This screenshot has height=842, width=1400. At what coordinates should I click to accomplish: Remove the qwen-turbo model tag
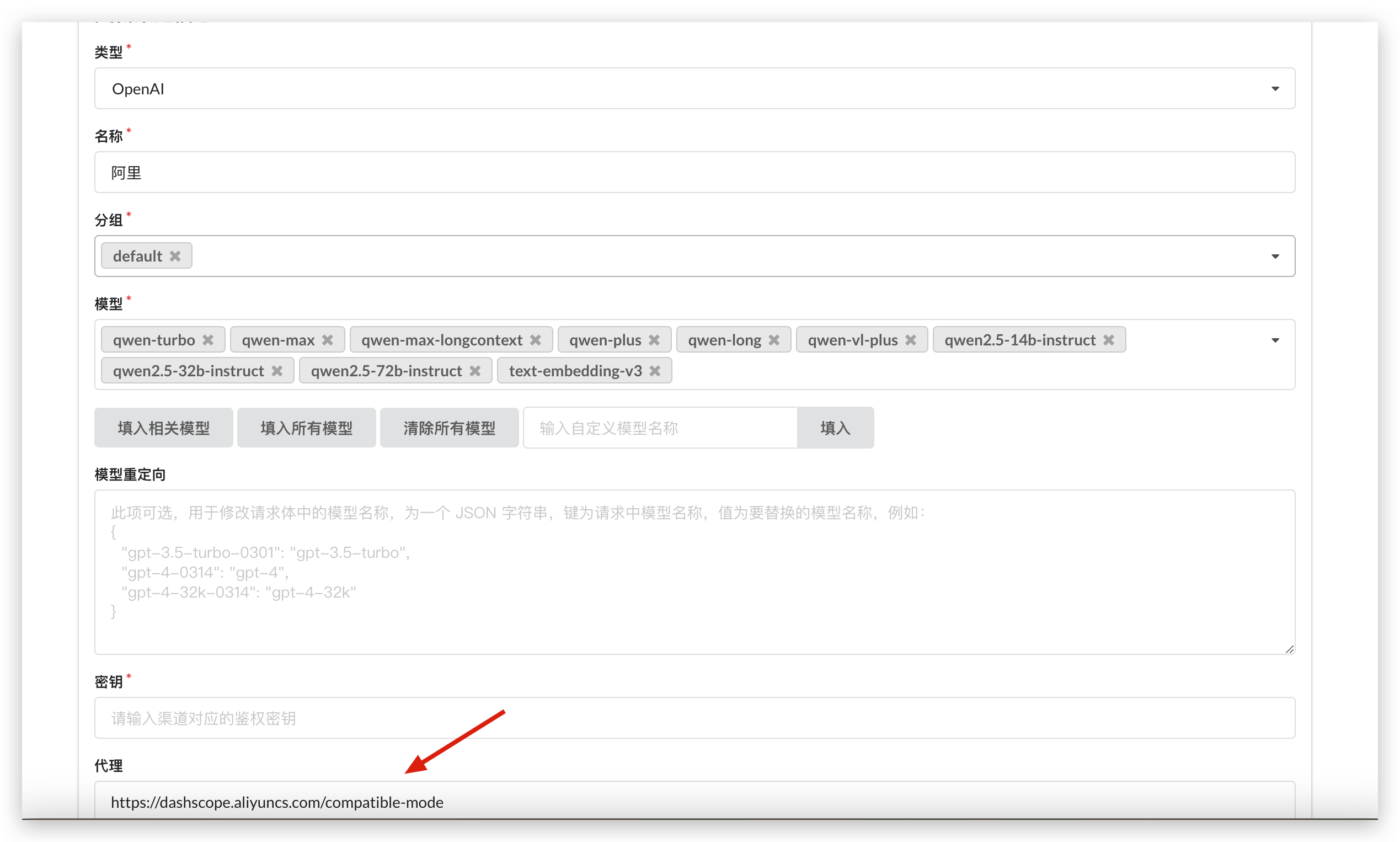pyautogui.click(x=207, y=340)
